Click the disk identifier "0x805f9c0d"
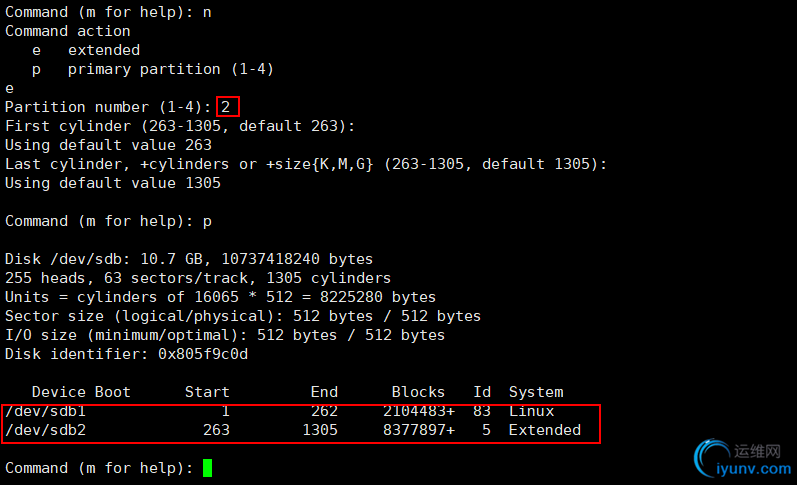Screen dimensions: 797x485 203,354
